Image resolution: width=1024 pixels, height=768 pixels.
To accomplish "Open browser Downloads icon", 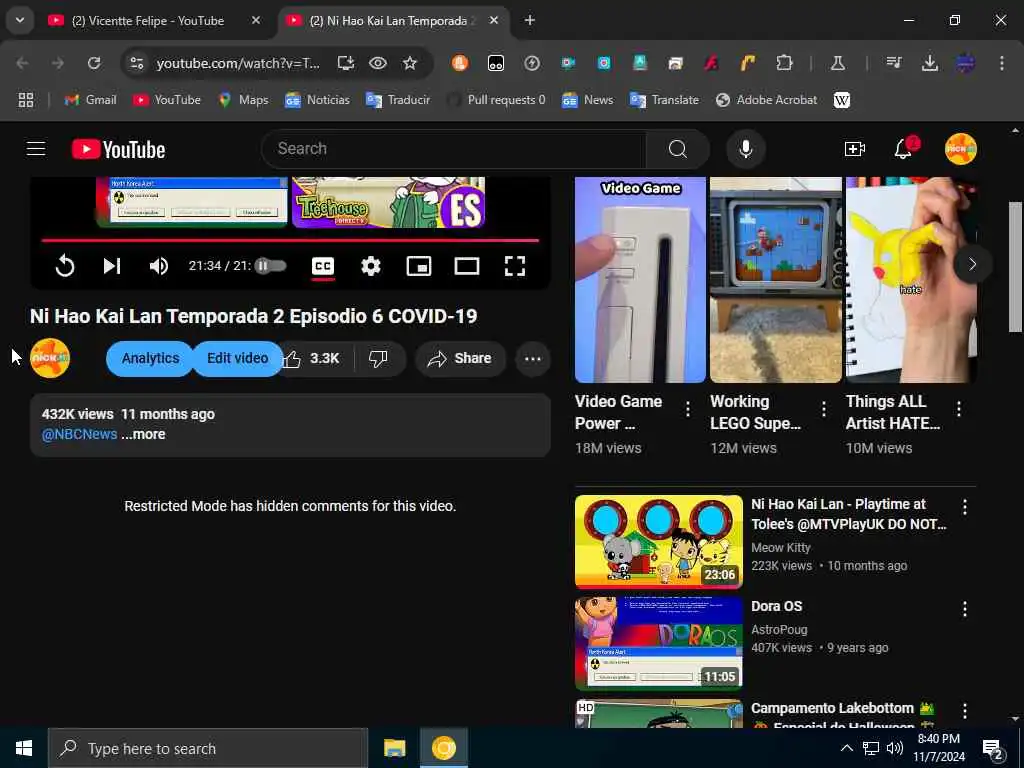I will [x=929, y=63].
